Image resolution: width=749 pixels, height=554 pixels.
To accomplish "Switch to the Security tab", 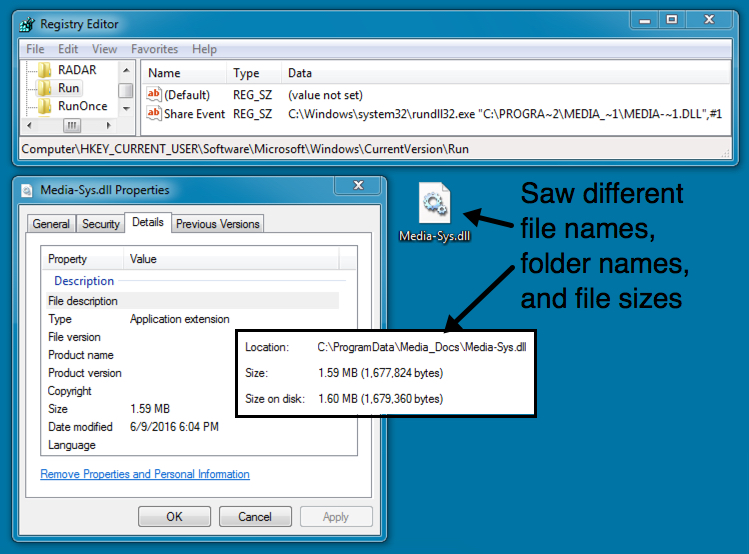I will (100, 224).
